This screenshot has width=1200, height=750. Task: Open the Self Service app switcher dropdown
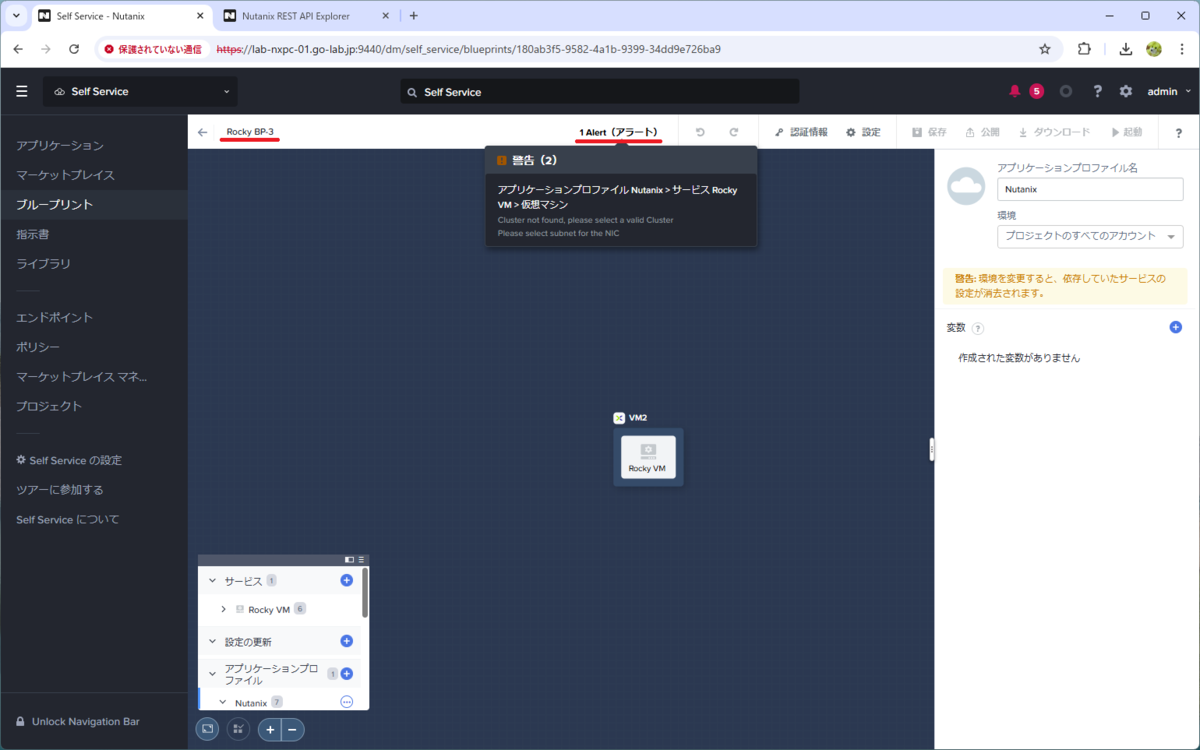point(140,91)
